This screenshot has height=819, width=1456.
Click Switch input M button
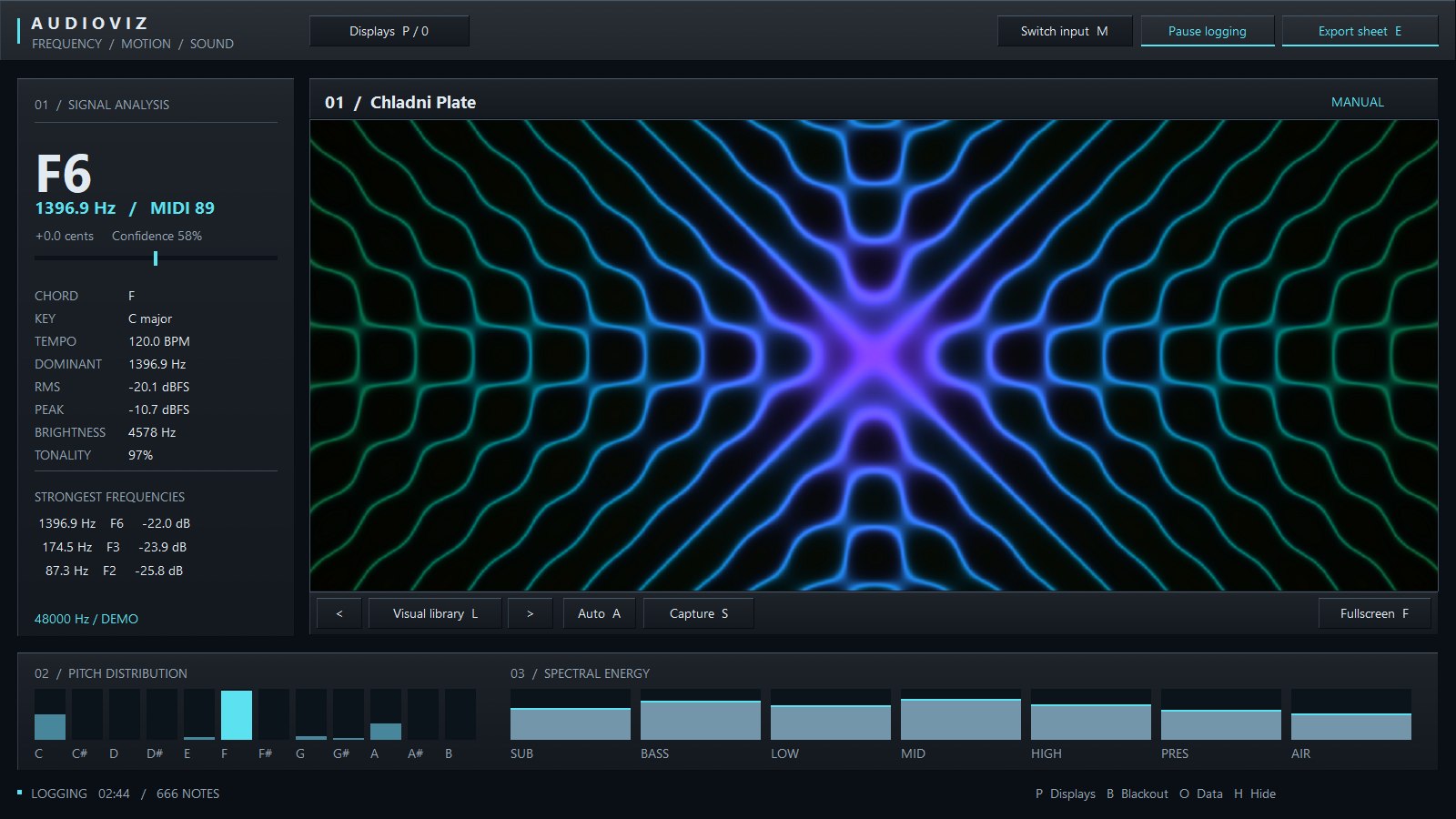pyautogui.click(x=1065, y=31)
